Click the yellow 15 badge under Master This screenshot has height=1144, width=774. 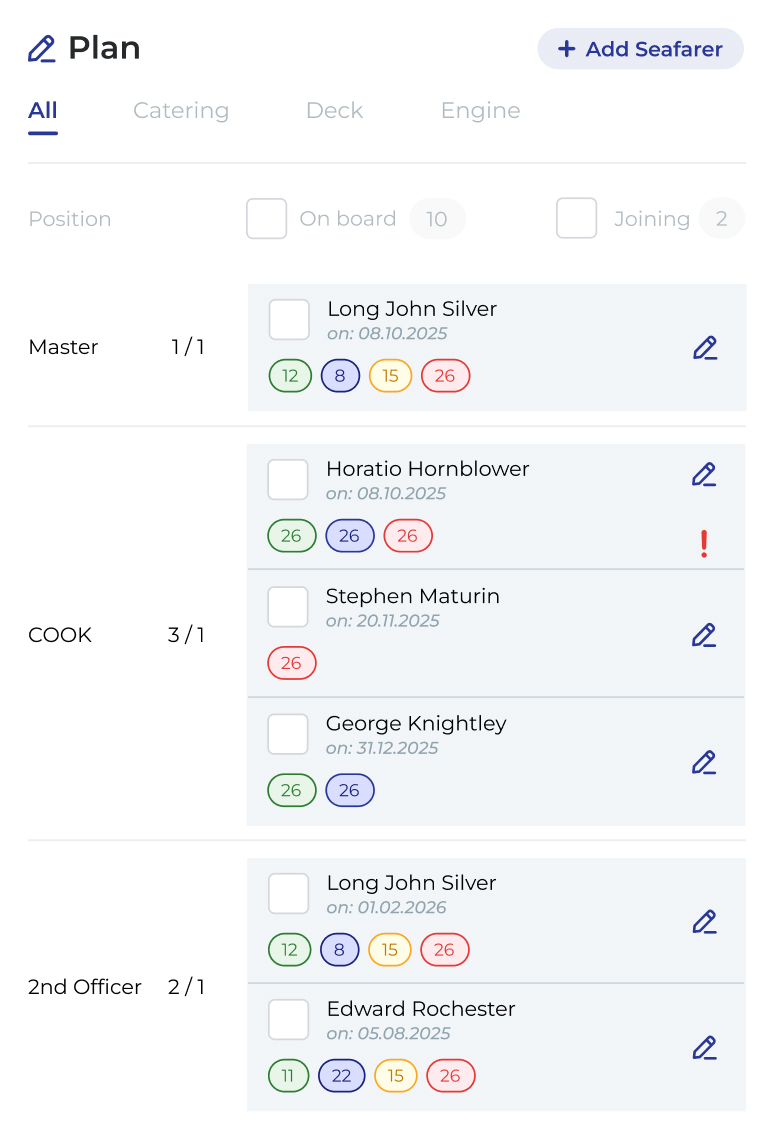pyautogui.click(x=390, y=376)
